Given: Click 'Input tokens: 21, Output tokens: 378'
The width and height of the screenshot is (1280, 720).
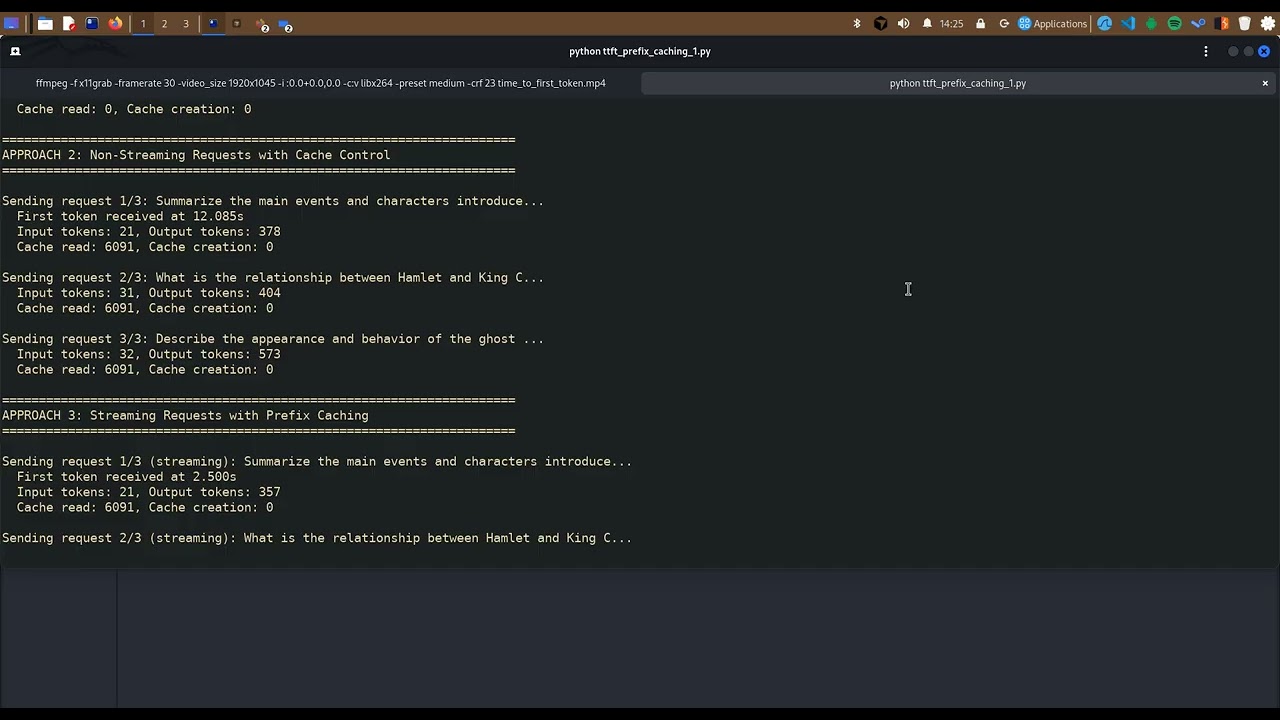Looking at the screenshot, I should (x=149, y=231).
